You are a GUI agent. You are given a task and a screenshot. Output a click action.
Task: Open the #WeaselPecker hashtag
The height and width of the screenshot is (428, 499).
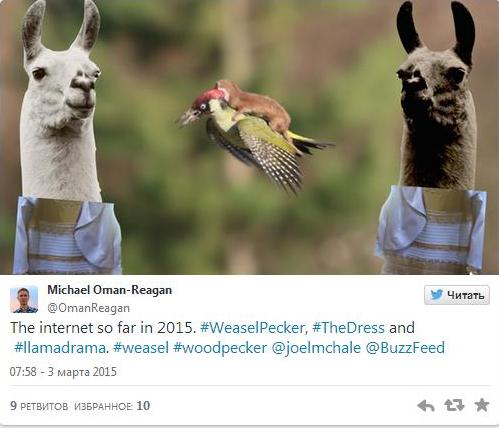[252, 328]
